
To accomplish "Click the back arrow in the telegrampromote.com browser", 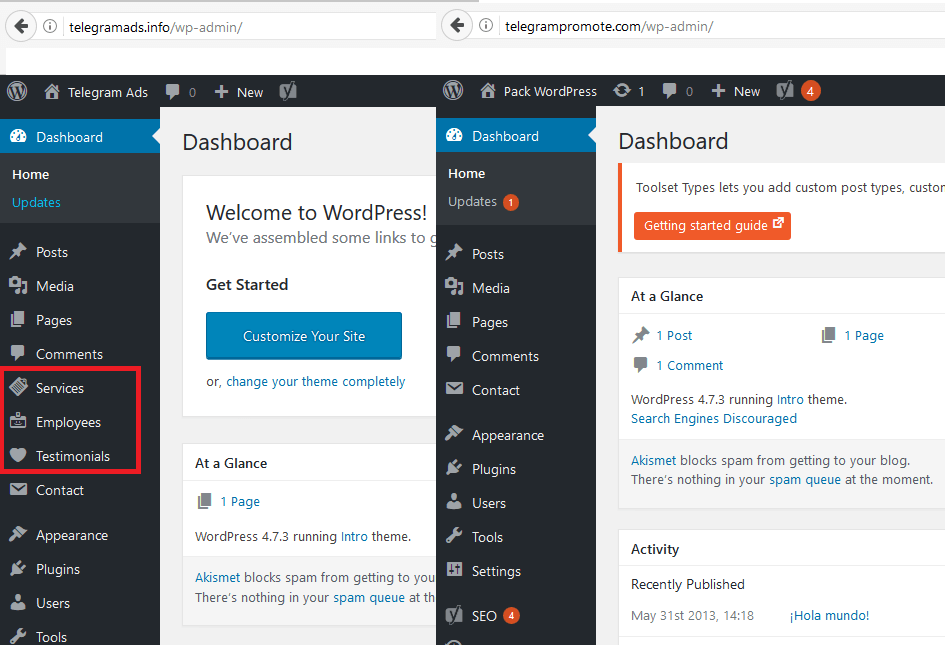I will click(457, 26).
